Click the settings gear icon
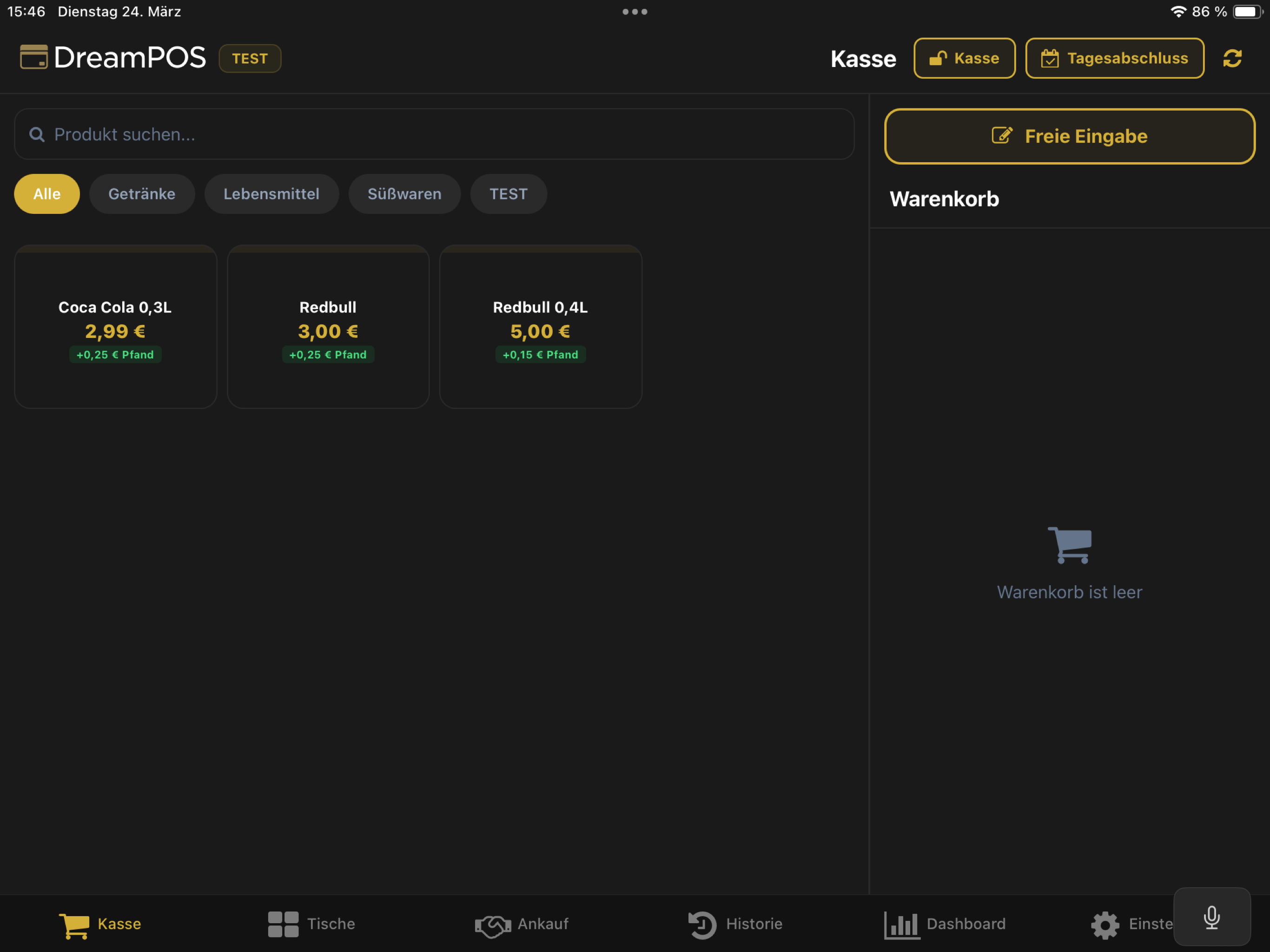The width and height of the screenshot is (1270, 952). click(x=1105, y=925)
